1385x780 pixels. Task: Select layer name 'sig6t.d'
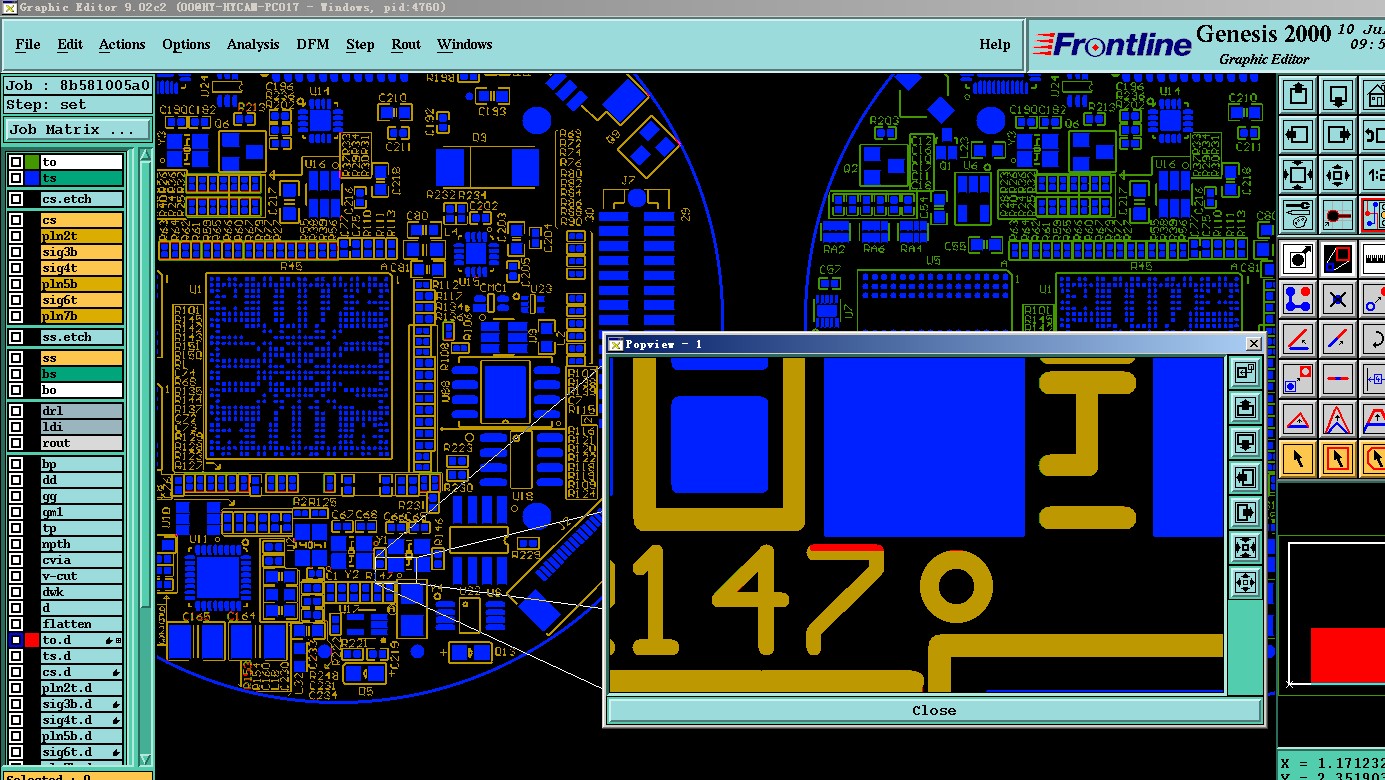click(x=82, y=752)
